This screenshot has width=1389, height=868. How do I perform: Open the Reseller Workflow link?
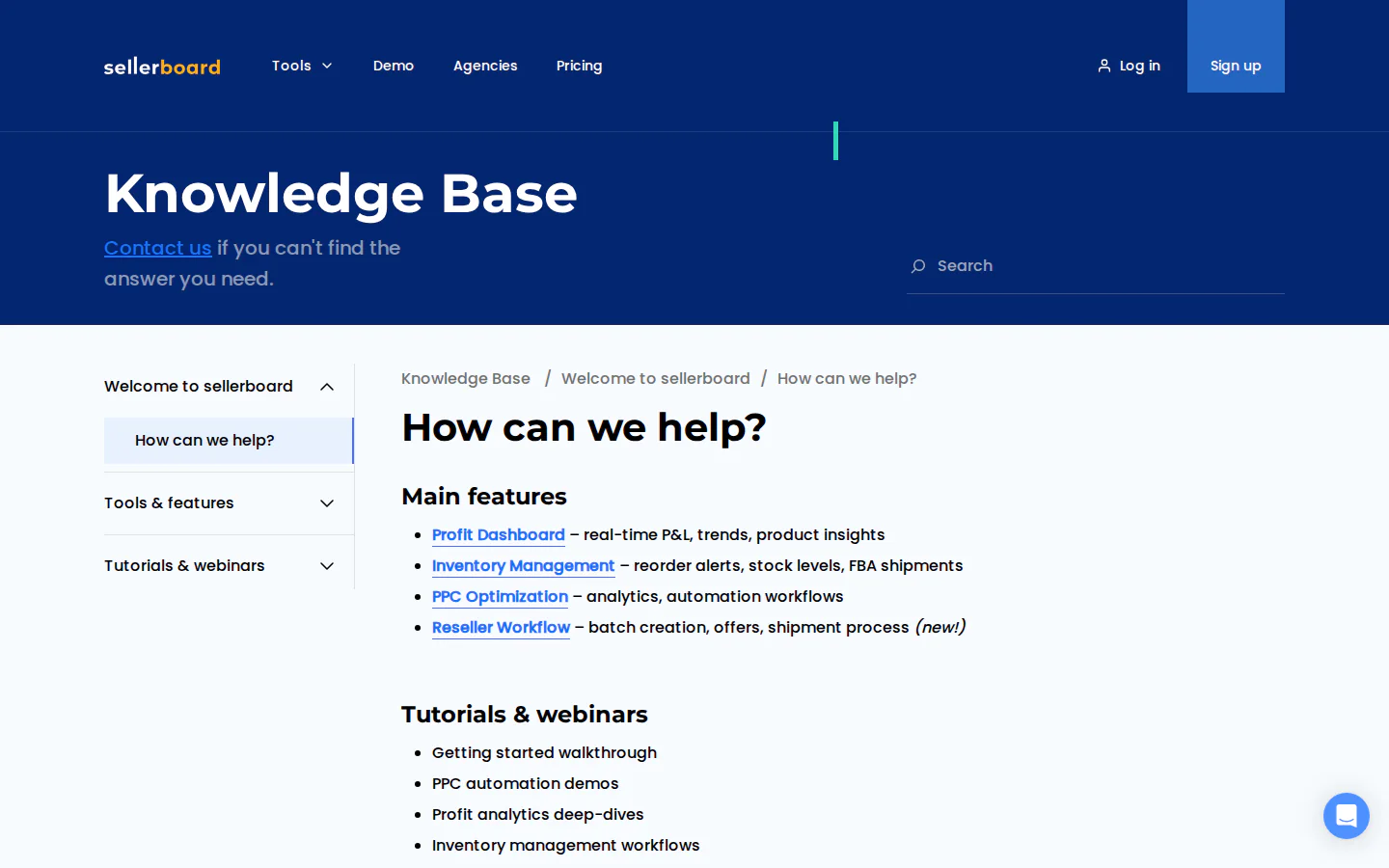[x=501, y=627]
